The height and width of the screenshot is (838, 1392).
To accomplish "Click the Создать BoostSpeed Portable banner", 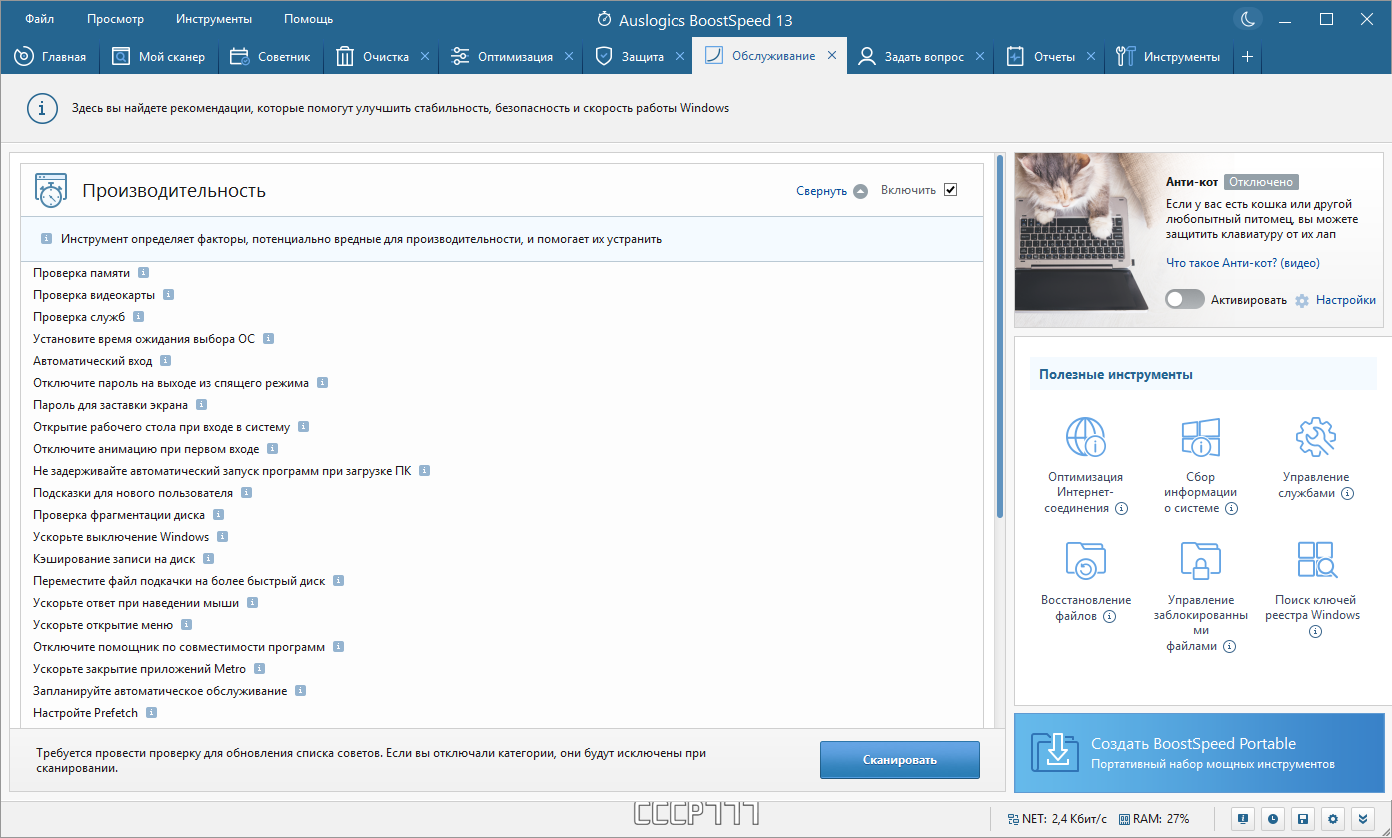I will coord(1200,753).
